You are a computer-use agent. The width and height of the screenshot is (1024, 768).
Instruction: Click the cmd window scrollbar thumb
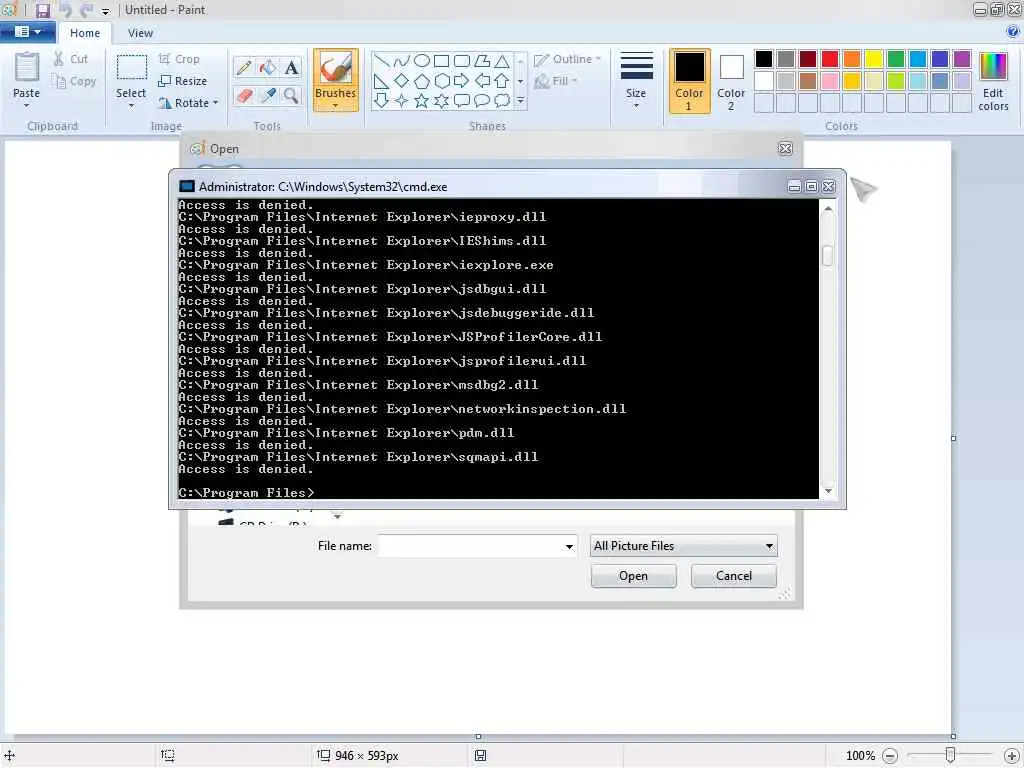(827, 255)
